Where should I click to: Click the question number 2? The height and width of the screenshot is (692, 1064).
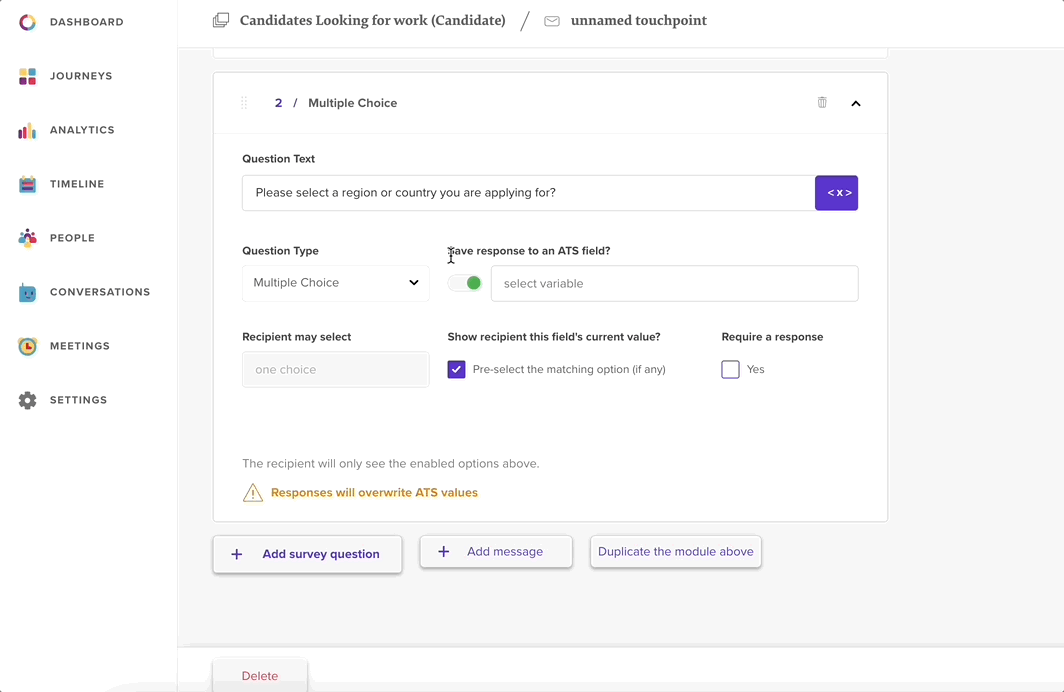point(278,103)
